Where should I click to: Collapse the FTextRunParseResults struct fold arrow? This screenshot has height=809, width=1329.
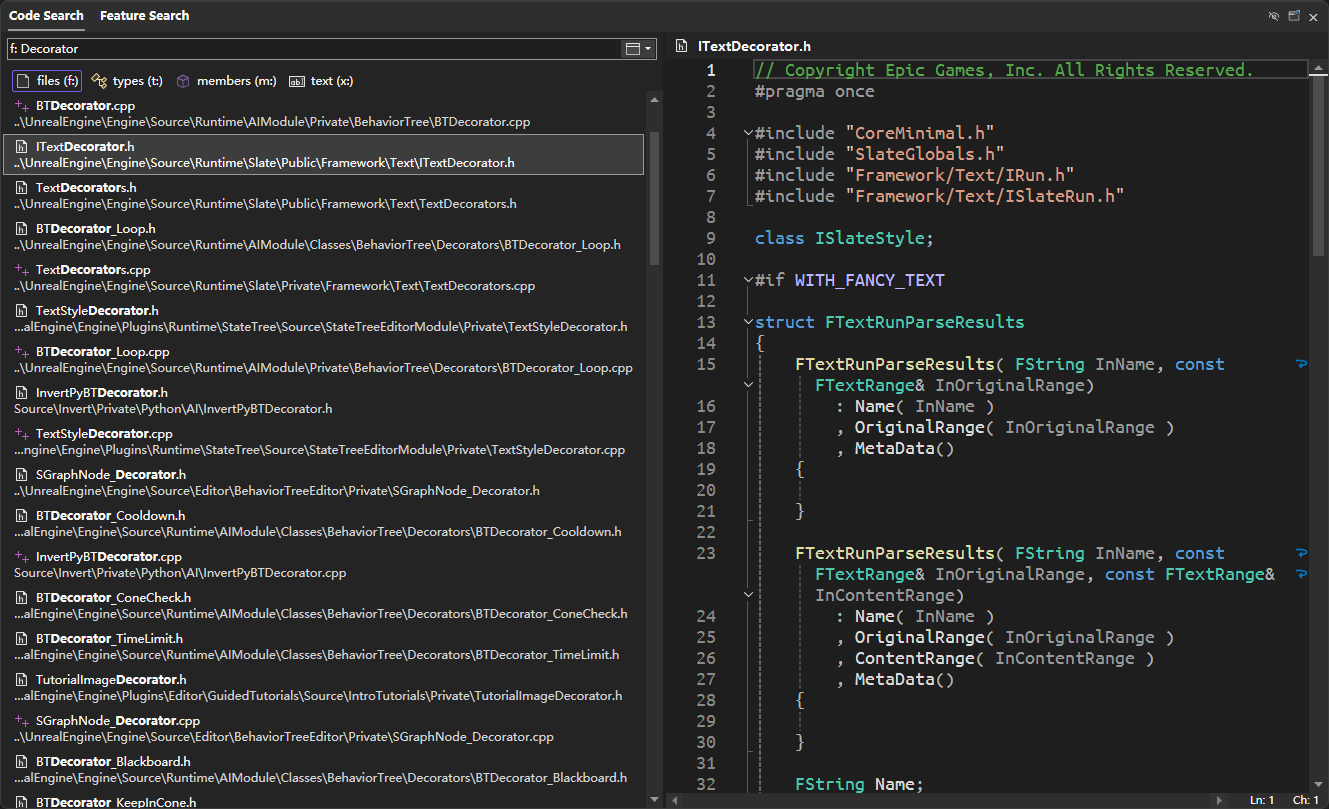tap(747, 322)
